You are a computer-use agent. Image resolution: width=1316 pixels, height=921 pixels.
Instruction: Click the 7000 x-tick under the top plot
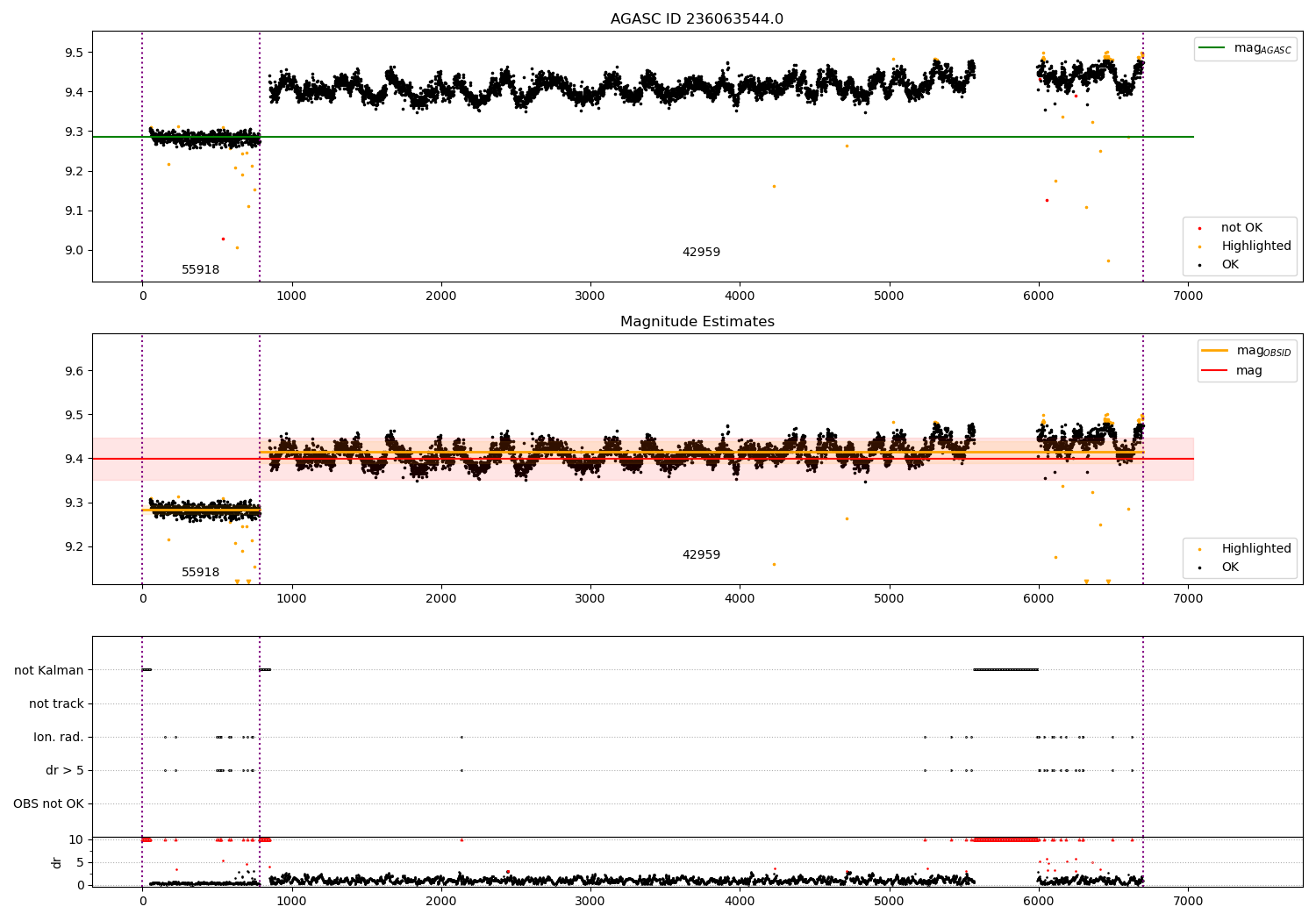point(1188,296)
